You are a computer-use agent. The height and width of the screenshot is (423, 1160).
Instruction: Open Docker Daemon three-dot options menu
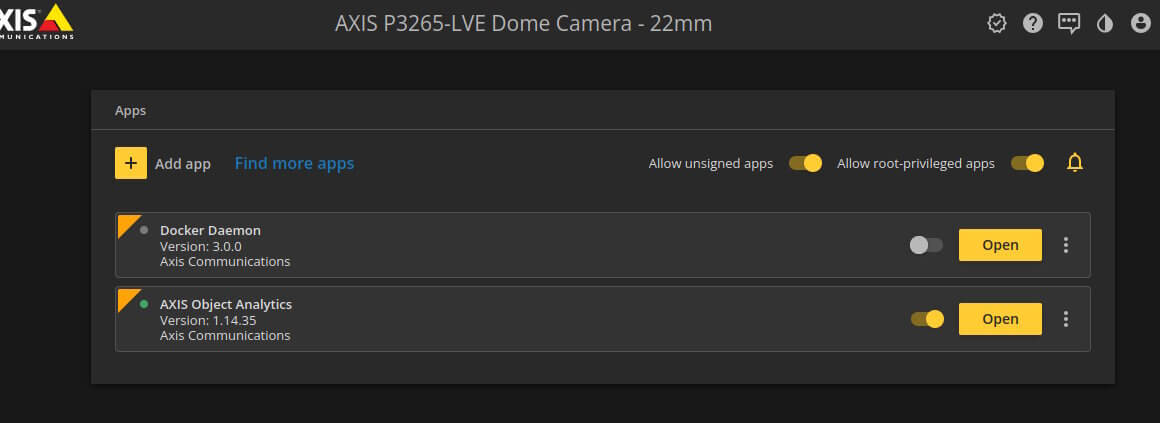coord(1065,245)
